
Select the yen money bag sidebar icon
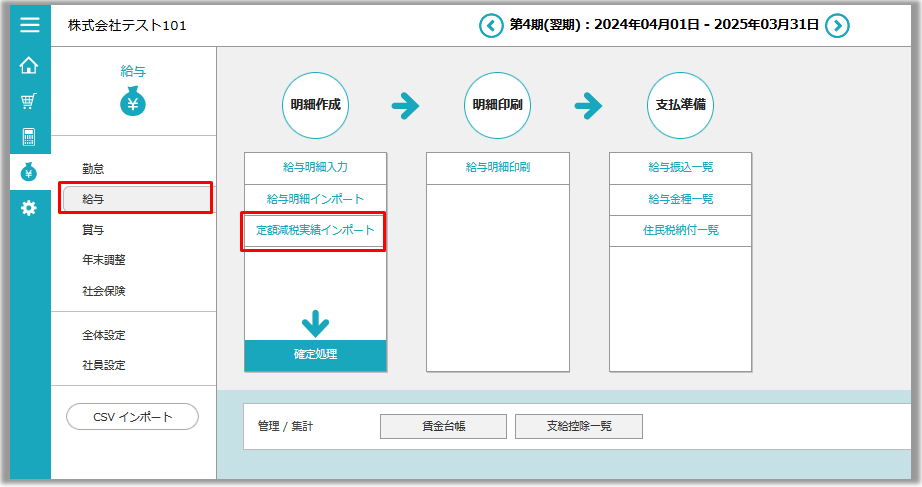[x=30, y=172]
